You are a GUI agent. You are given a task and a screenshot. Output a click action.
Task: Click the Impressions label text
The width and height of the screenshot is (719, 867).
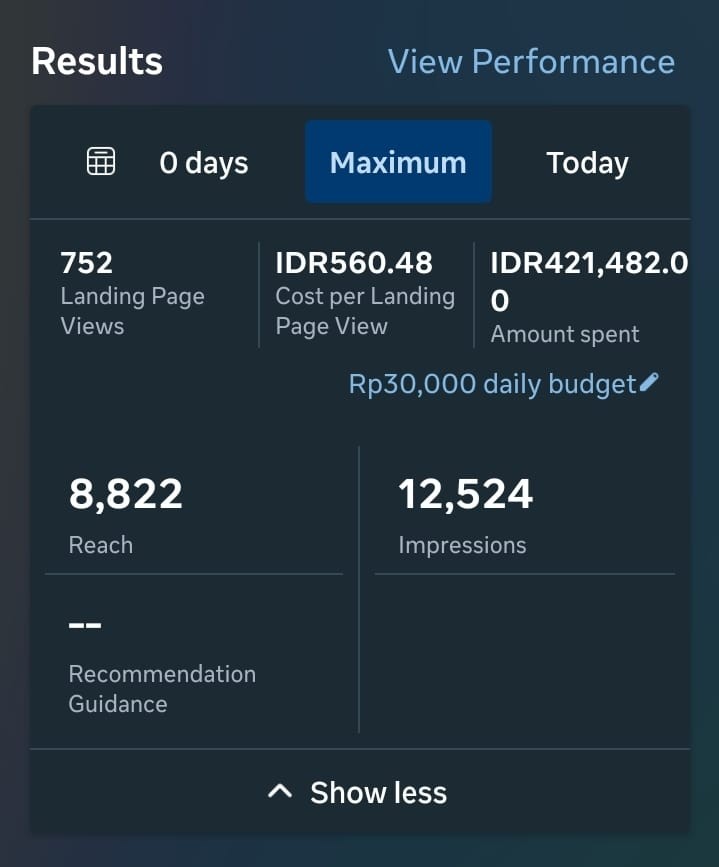(x=462, y=545)
